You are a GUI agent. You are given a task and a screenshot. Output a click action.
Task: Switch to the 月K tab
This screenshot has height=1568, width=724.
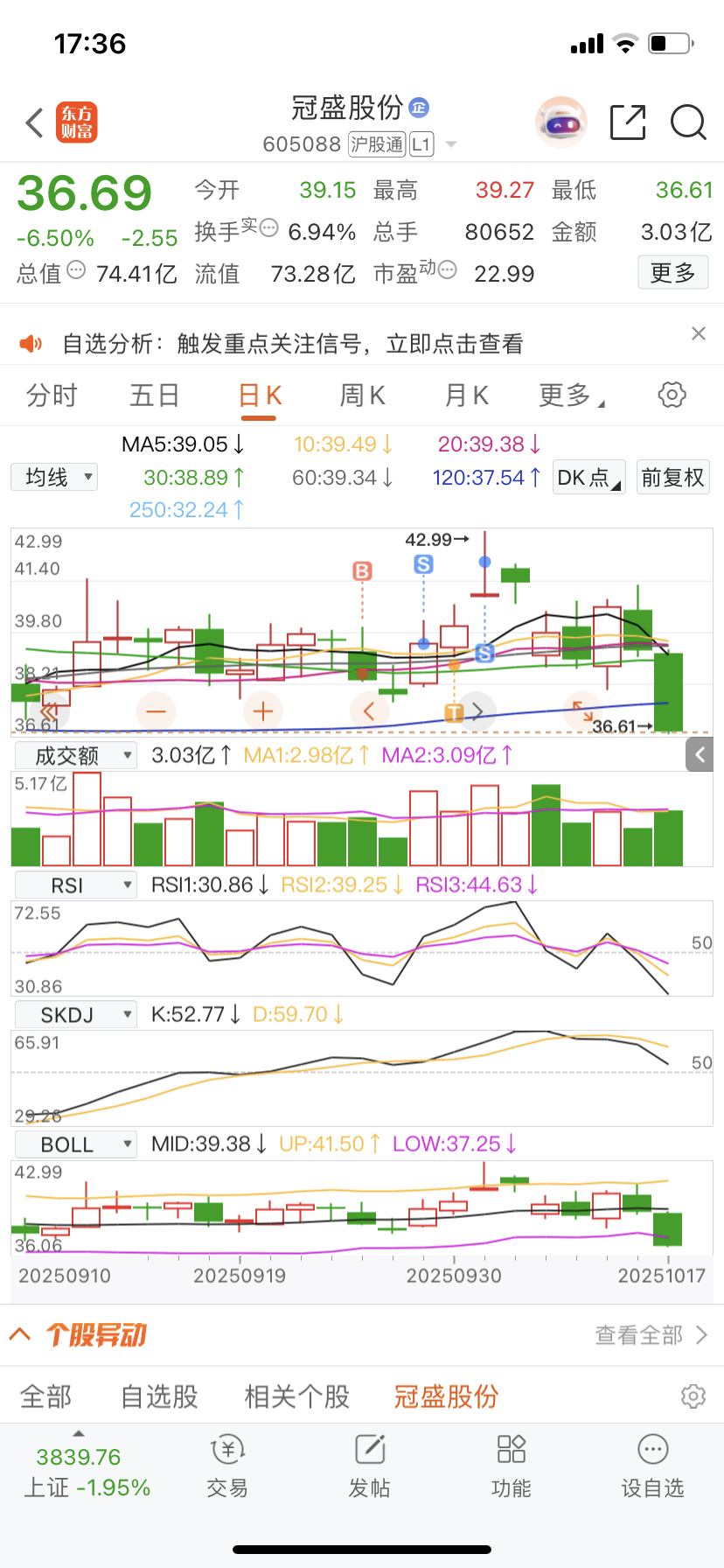[467, 395]
